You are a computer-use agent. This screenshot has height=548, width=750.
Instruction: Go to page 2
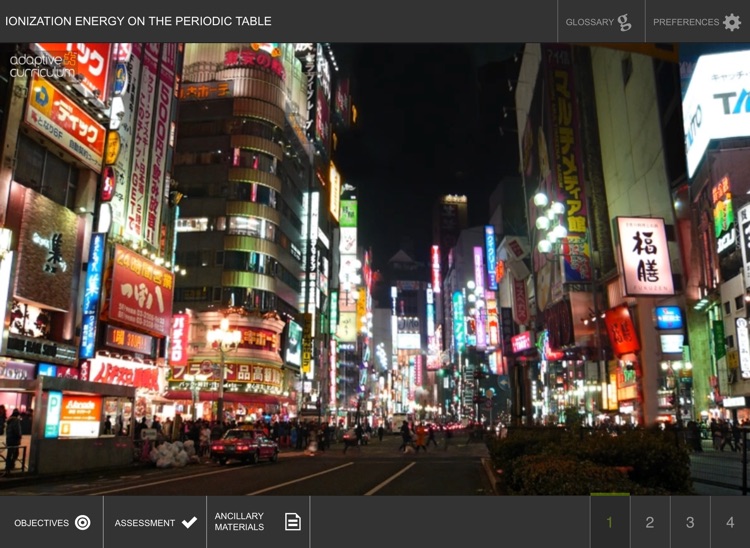point(650,522)
